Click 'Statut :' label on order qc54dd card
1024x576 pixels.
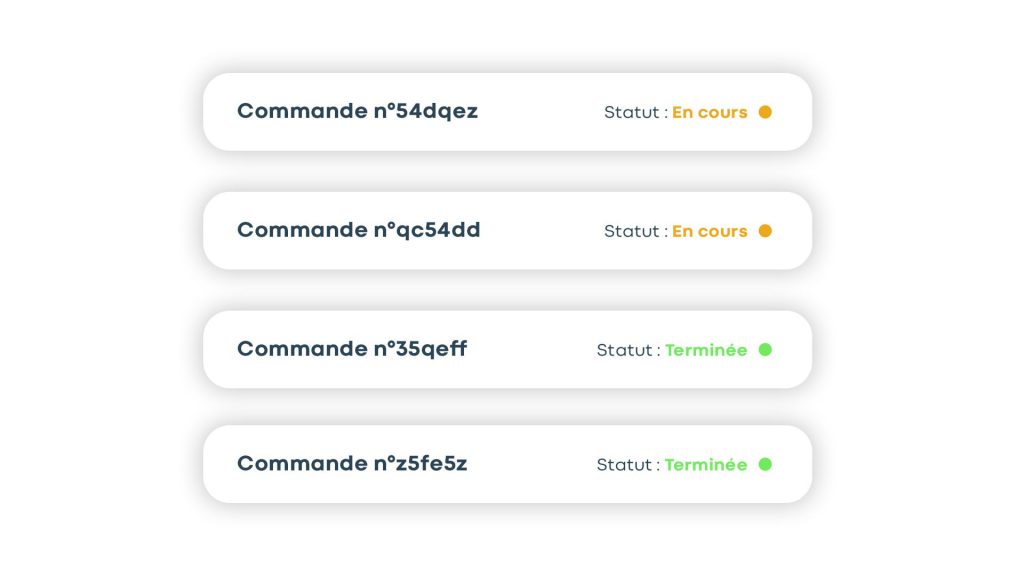(635, 232)
